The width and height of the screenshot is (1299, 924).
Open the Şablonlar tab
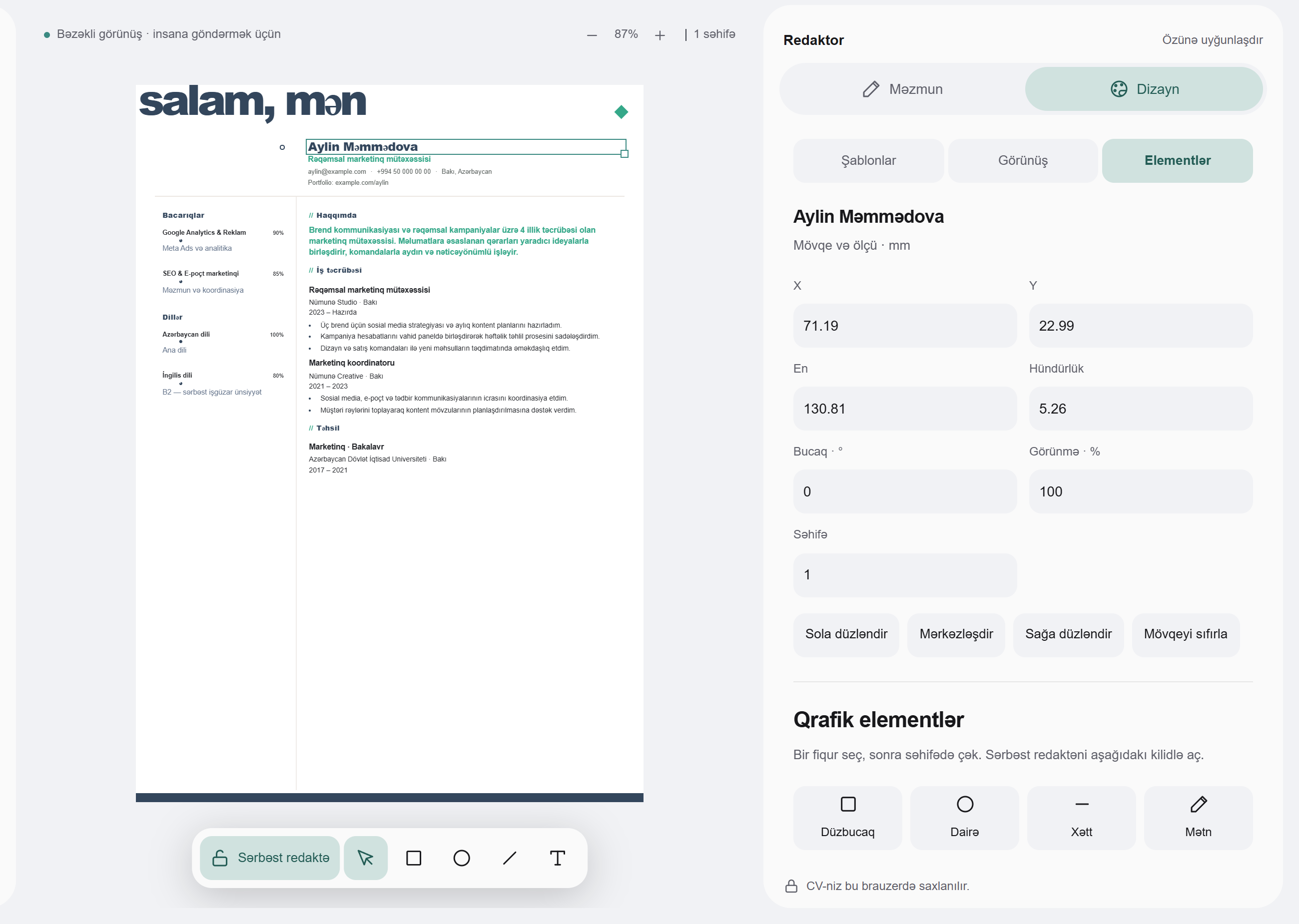click(x=868, y=160)
